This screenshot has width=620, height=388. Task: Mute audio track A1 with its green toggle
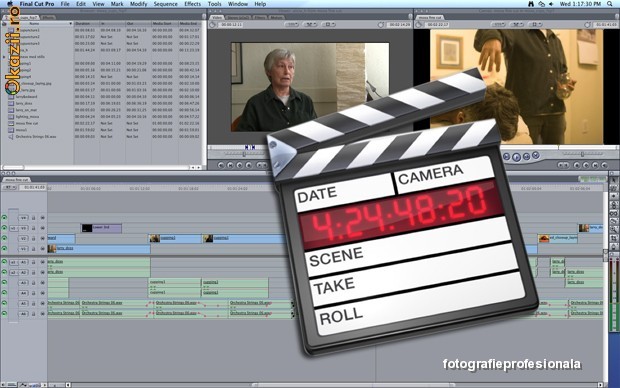(4, 262)
